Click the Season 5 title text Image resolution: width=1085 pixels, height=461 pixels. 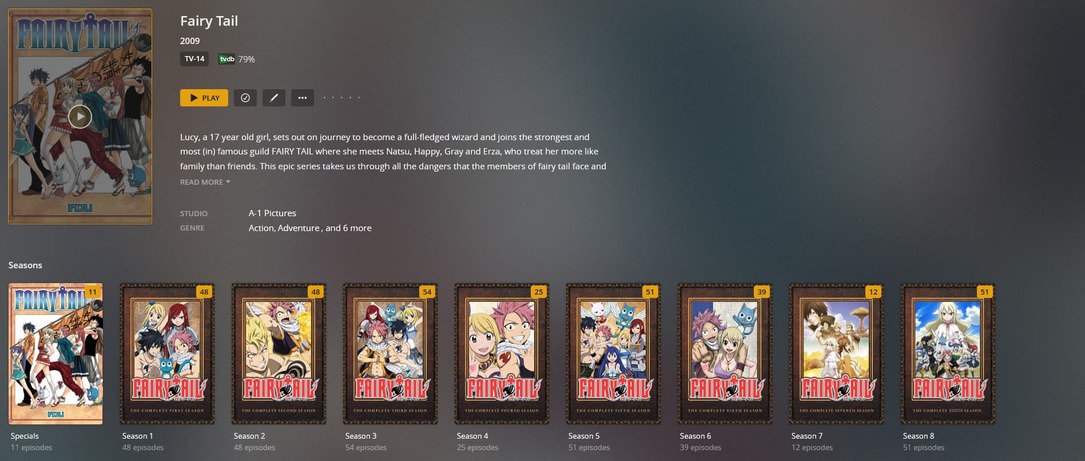584,436
